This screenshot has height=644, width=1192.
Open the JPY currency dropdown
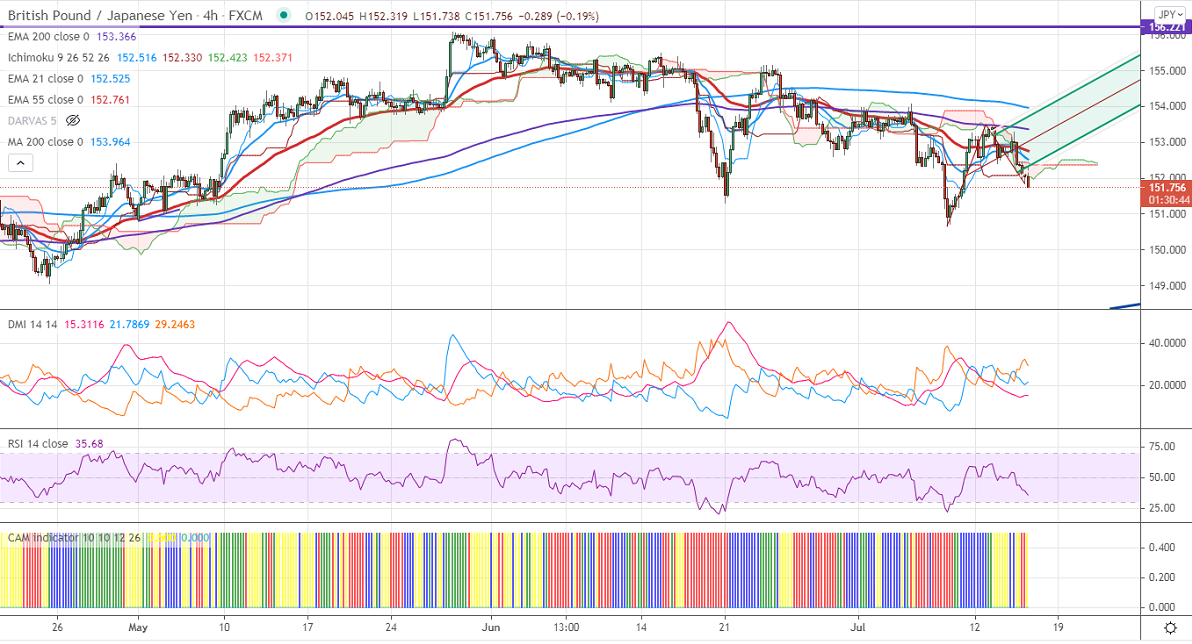1168,15
